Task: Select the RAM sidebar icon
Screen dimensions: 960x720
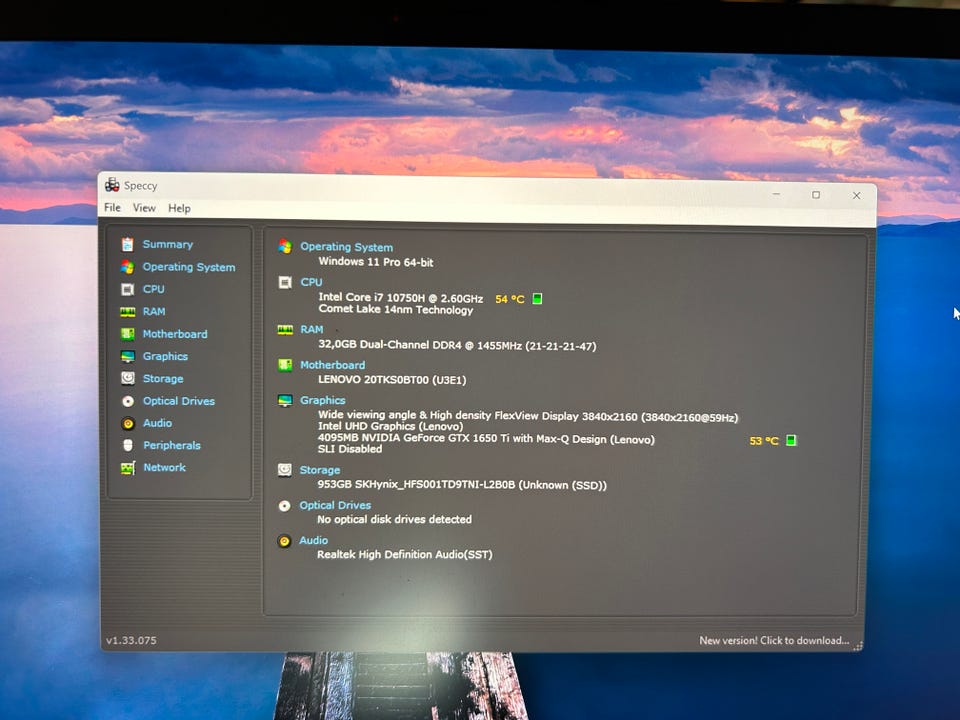Action: point(127,312)
